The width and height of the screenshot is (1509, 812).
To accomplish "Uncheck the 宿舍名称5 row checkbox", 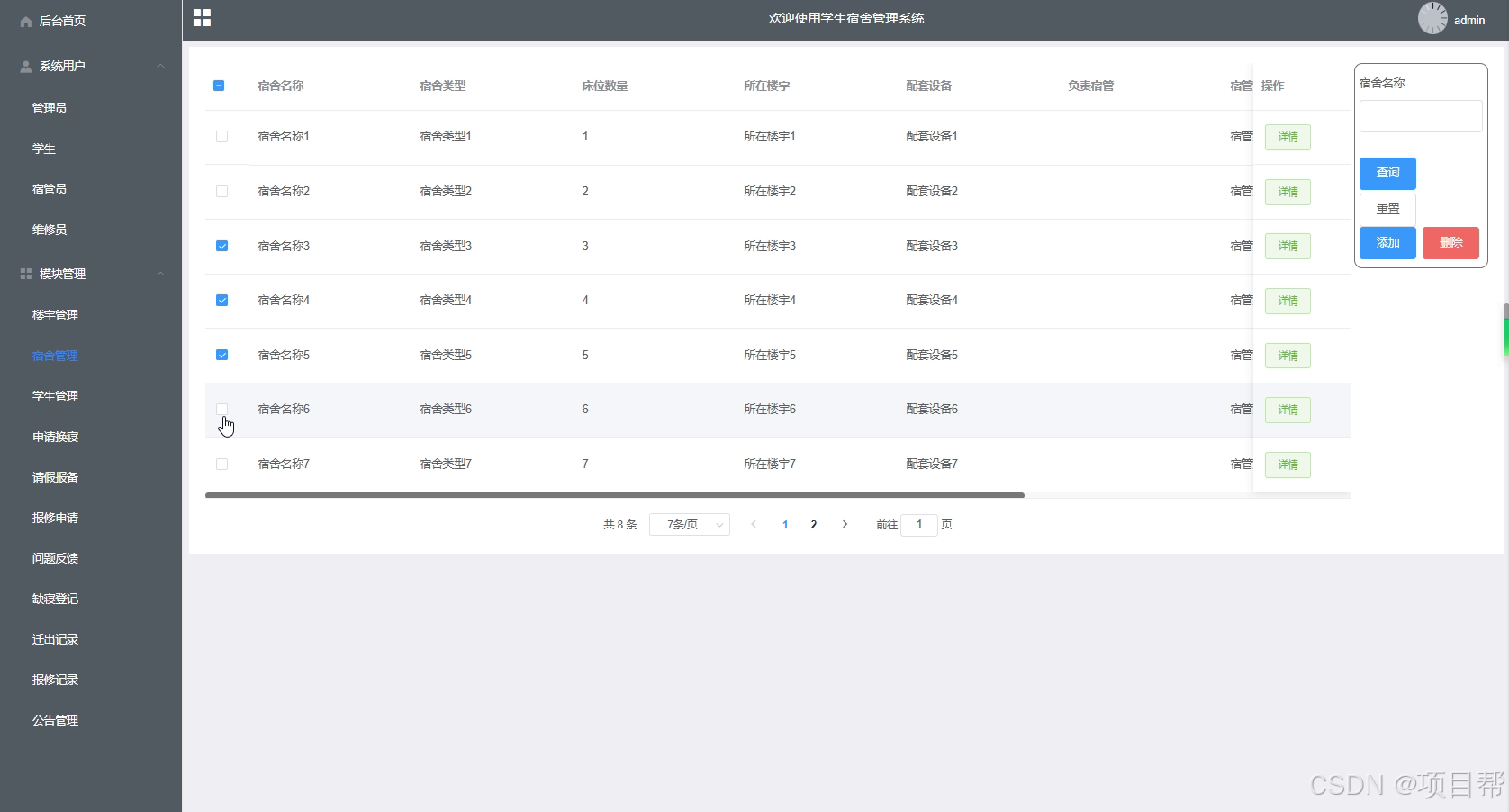I will click(x=221, y=355).
